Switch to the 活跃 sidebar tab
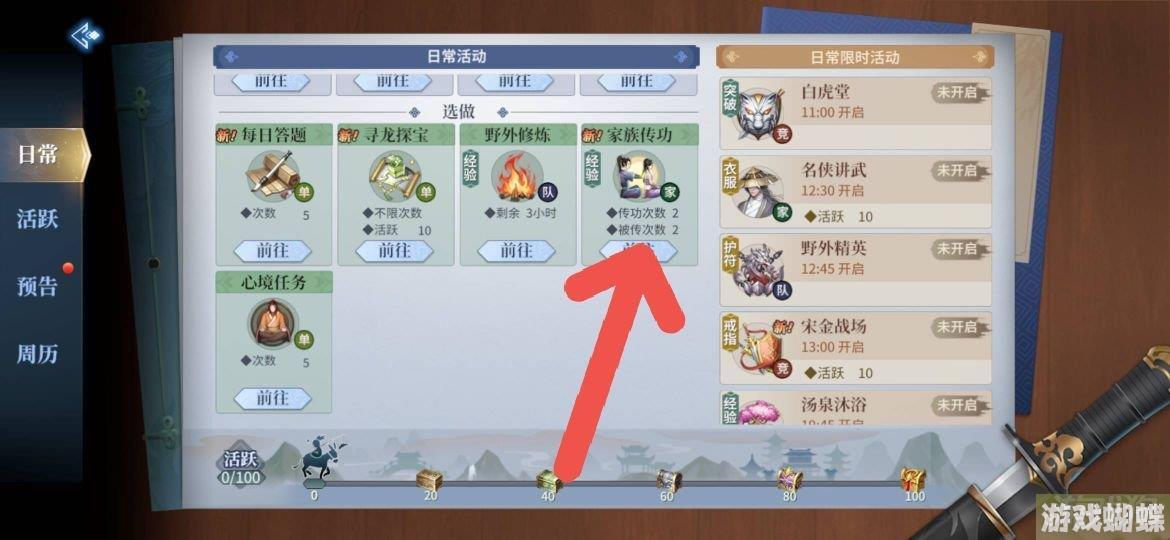The image size is (1170, 540). click(x=37, y=219)
